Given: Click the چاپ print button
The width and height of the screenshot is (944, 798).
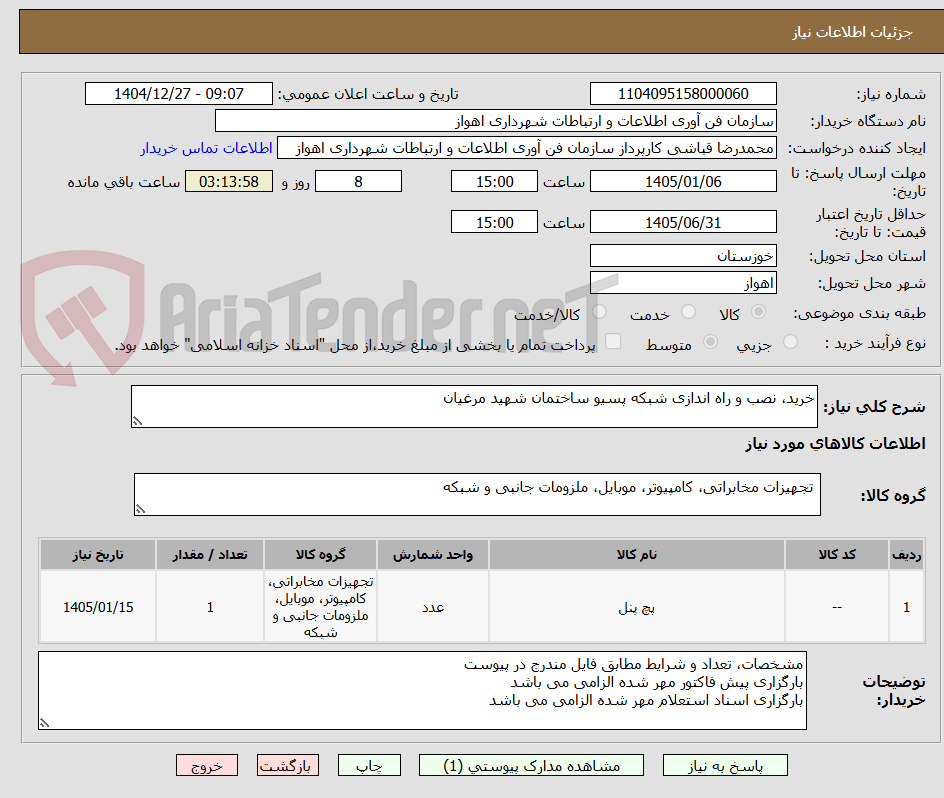Looking at the screenshot, I should click(x=369, y=765).
